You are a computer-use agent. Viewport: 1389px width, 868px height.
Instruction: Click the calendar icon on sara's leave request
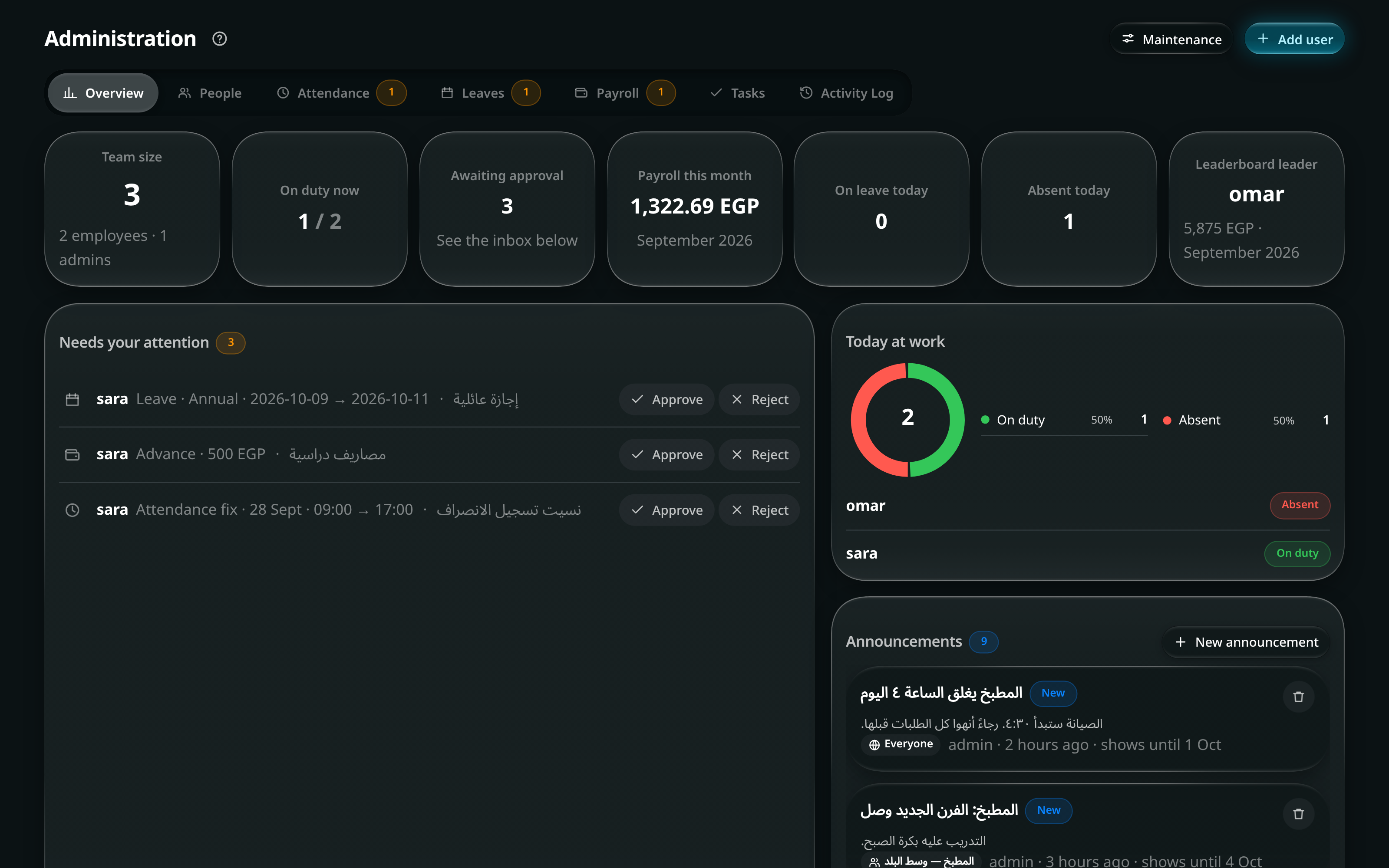click(x=73, y=400)
